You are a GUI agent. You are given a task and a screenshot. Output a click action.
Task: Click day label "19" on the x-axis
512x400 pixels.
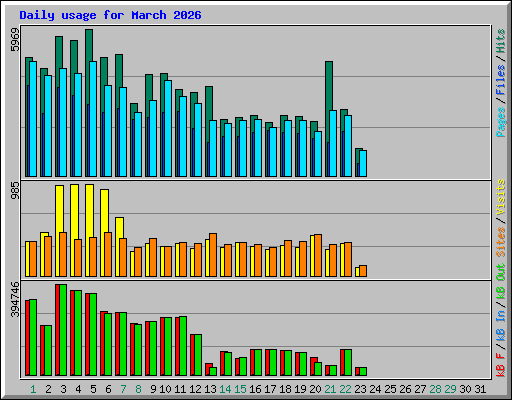300,389
